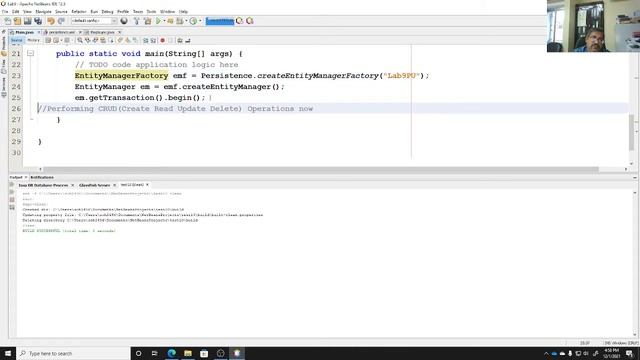Open Microsoft Edge from the taskbar
This screenshot has width=640, height=360.
[171, 353]
